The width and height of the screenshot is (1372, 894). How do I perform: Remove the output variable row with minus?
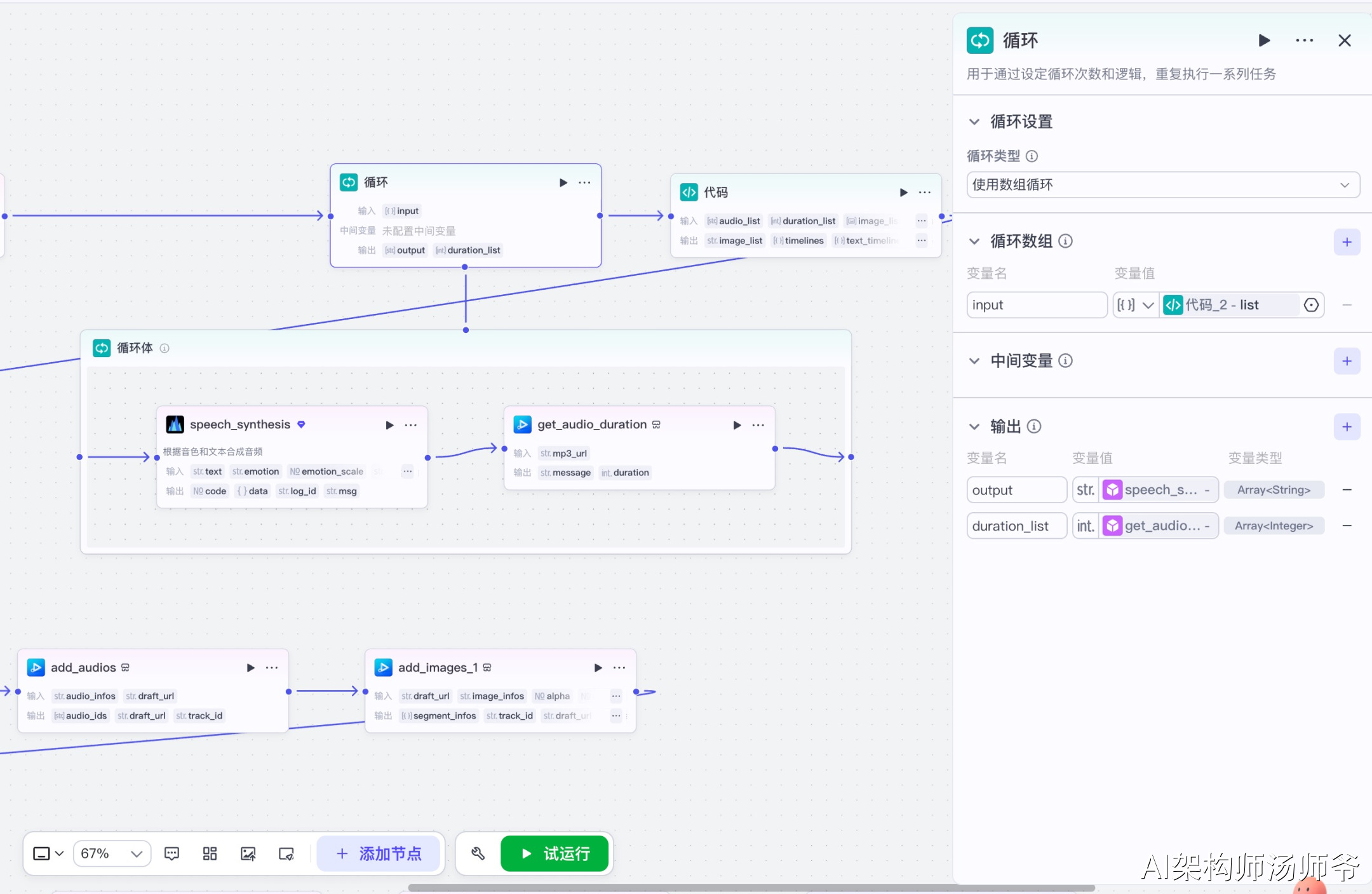point(1347,490)
